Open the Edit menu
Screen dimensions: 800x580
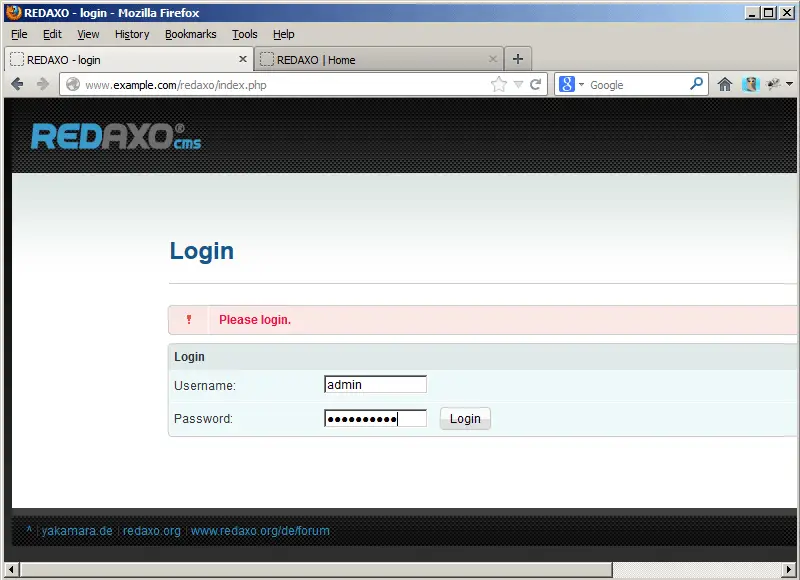click(52, 34)
